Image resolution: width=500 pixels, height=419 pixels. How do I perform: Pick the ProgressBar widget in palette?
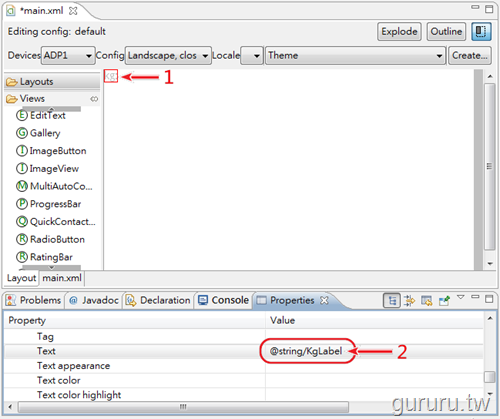coord(49,204)
